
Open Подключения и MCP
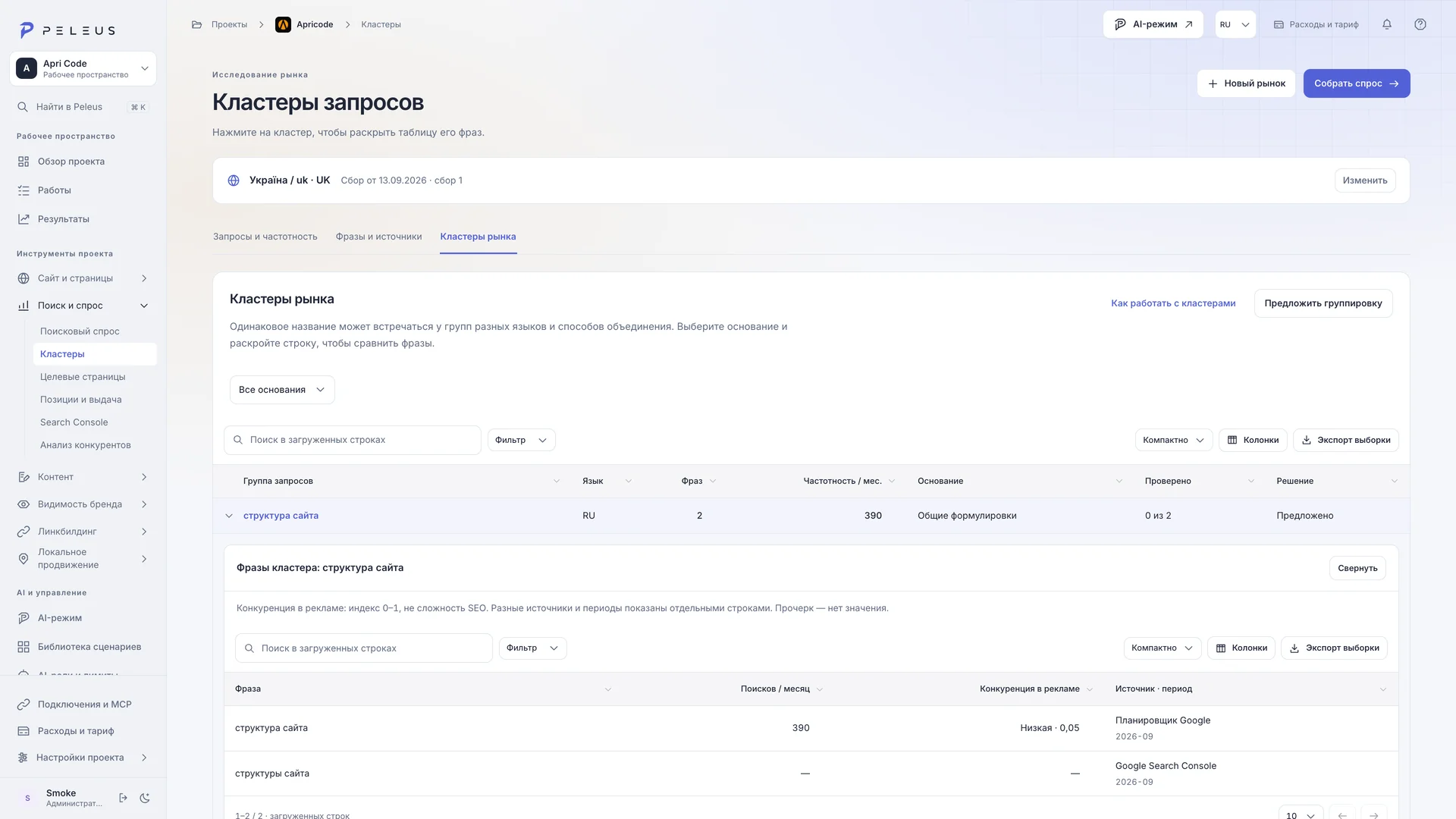[83, 704]
